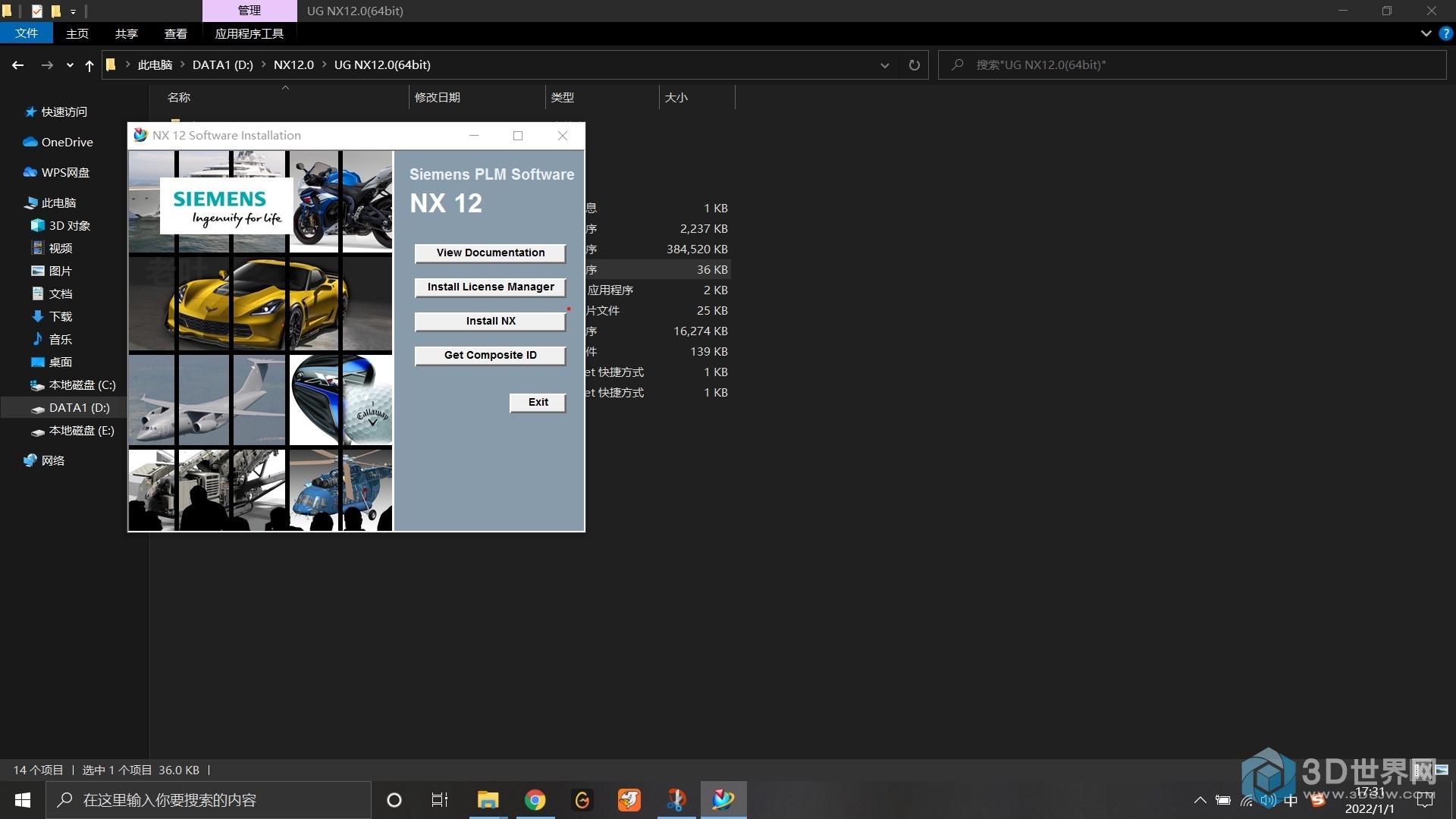Sort files by the 类型 column
1456x819 pixels.
tap(563, 97)
